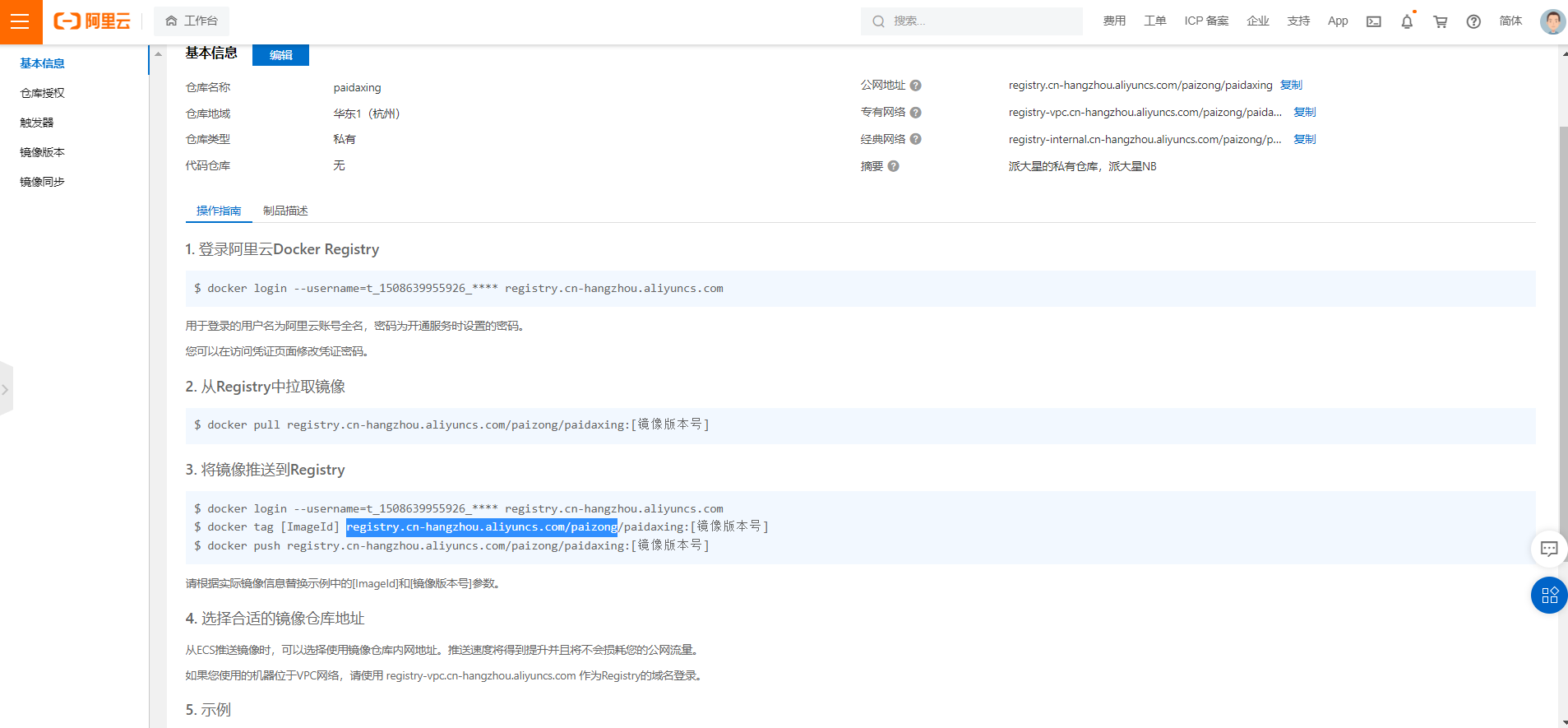This screenshot has height=728, width=1568.
Task: Open the orange hamburger navigation menu
Action: coord(21,21)
